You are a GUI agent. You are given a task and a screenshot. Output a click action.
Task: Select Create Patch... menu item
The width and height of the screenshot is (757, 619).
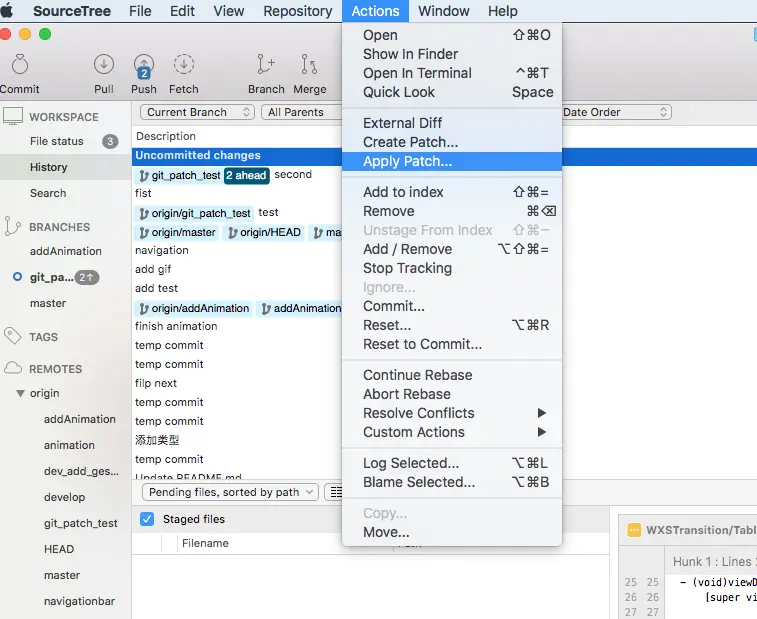click(452, 142)
